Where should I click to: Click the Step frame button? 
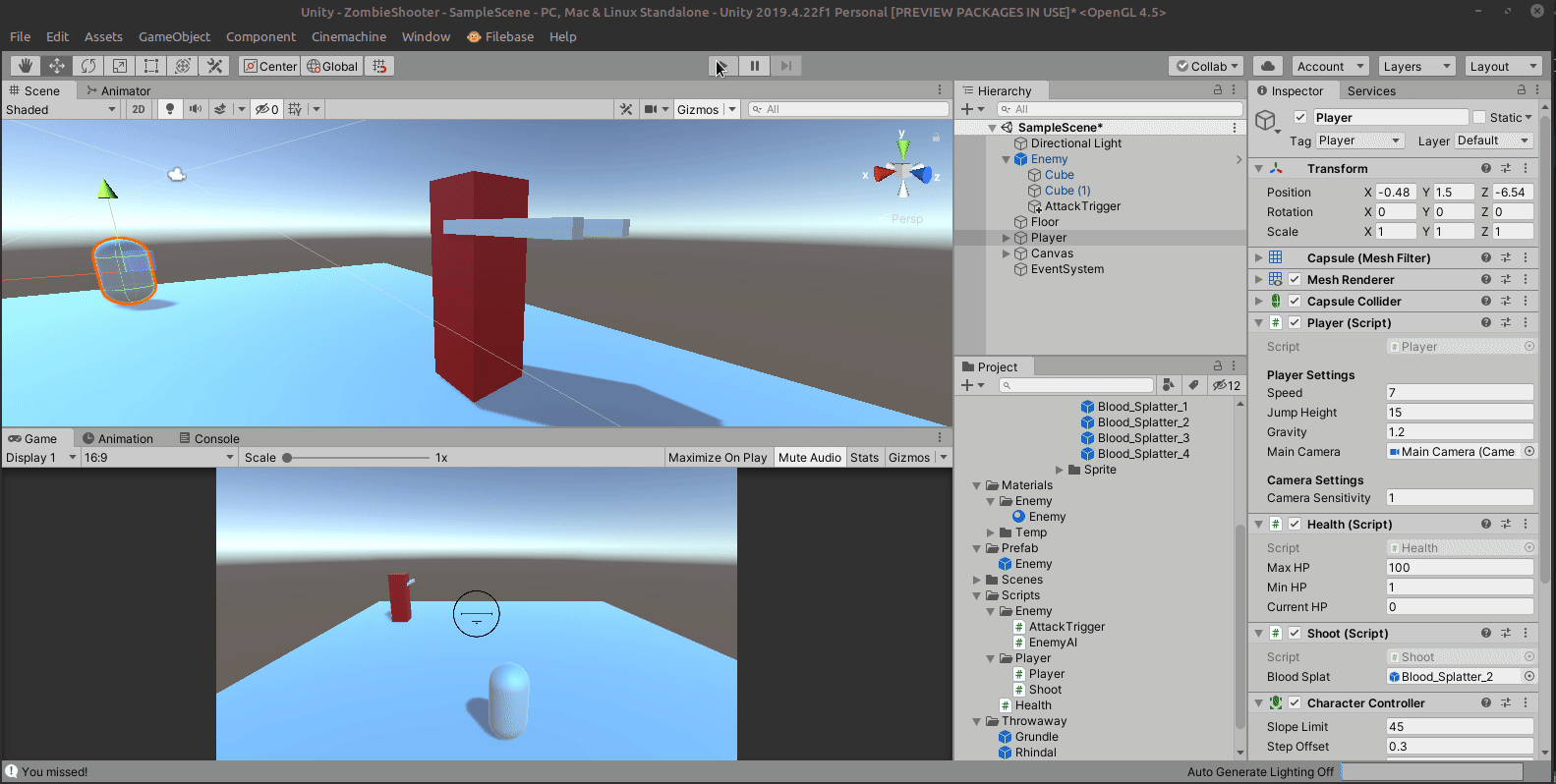(x=786, y=66)
